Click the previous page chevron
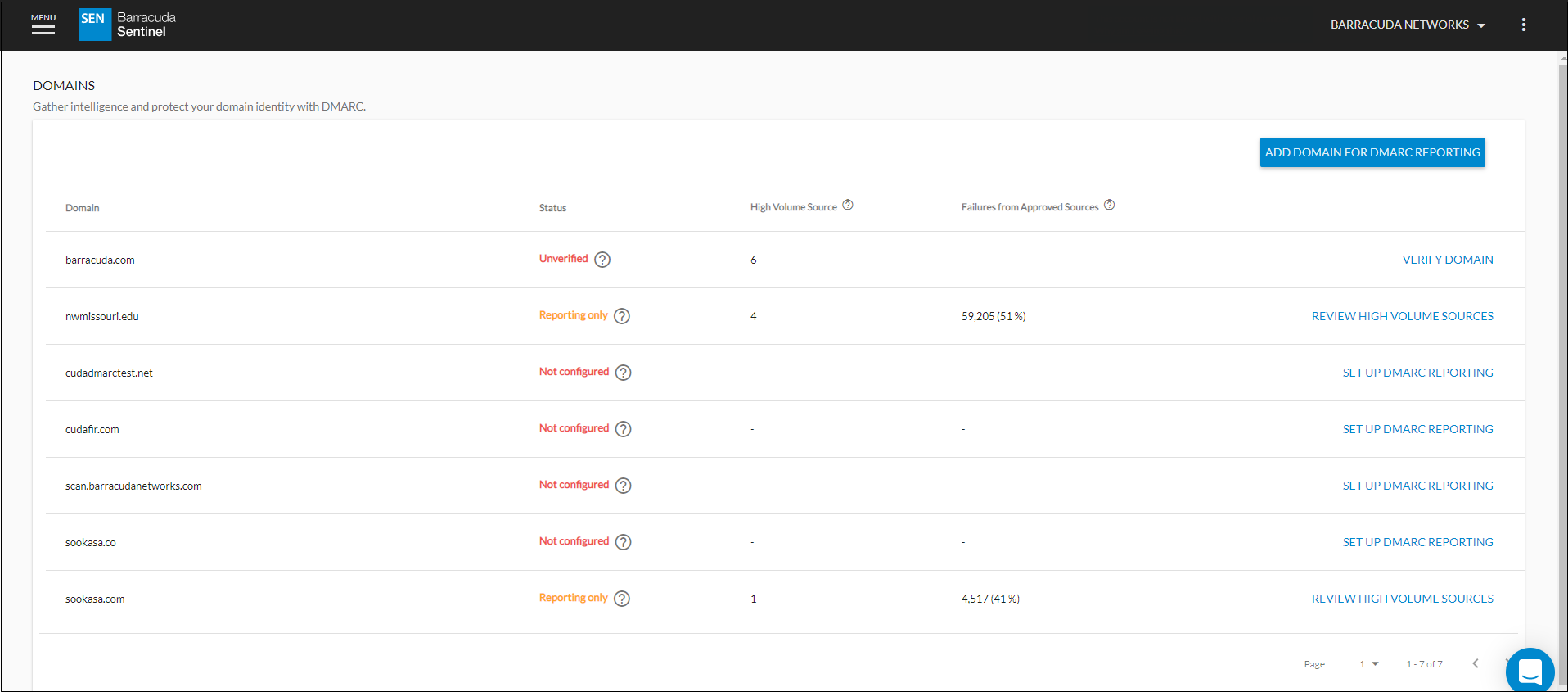Screen dimensions: 1568x692 point(1476,663)
